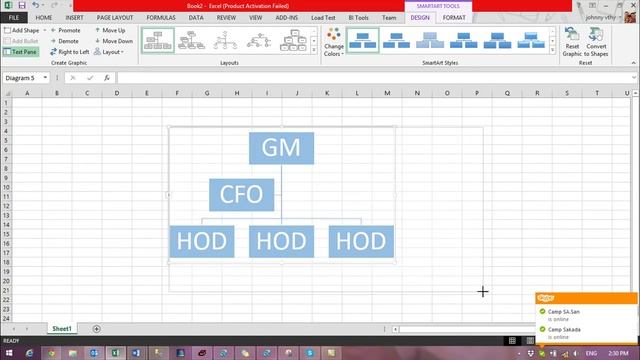Apply the third faded SmartArt style
This screenshot has width=640, height=360.
tap(430, 40)
